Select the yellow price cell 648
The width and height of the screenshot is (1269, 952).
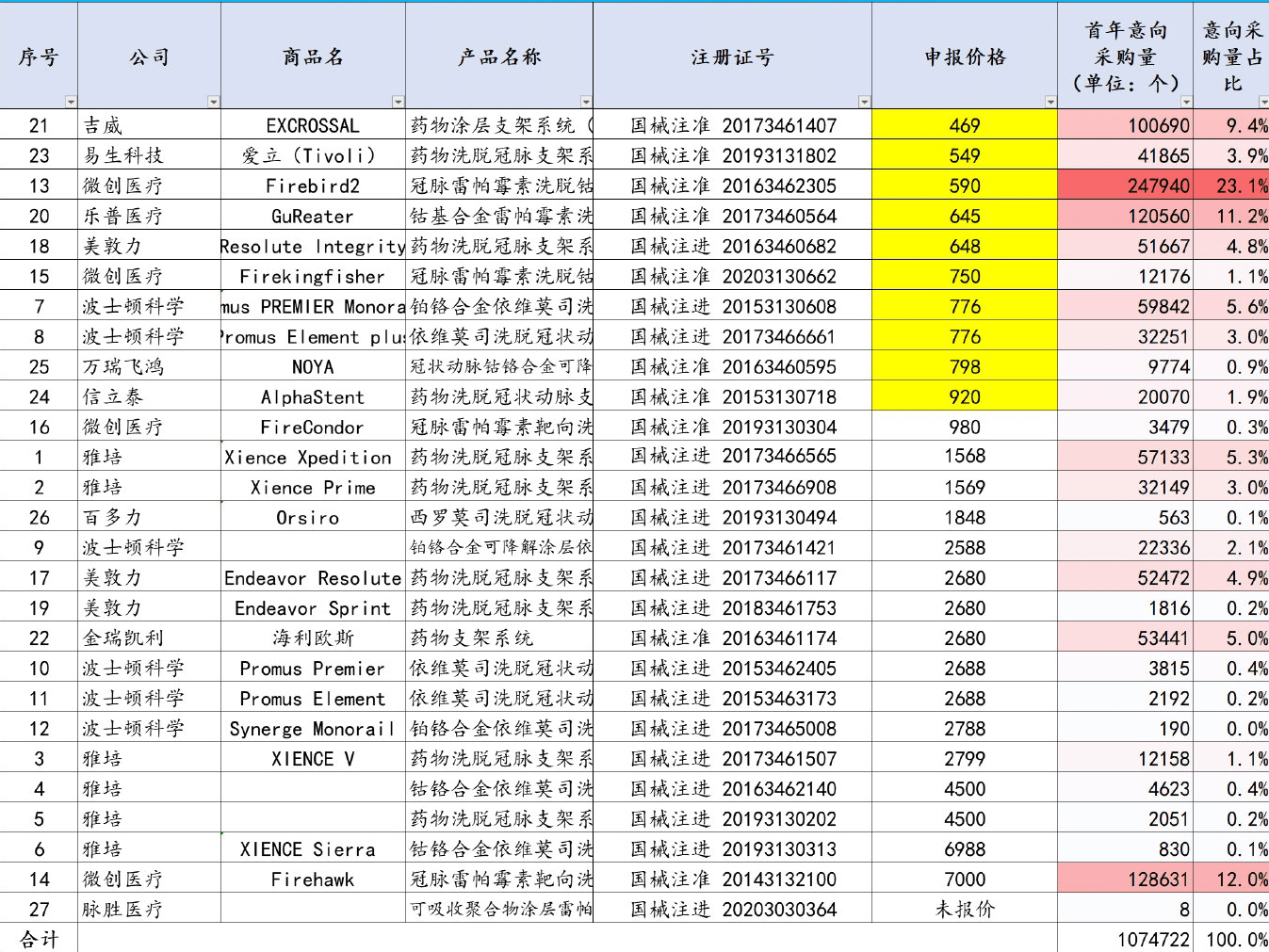[965, 246]
